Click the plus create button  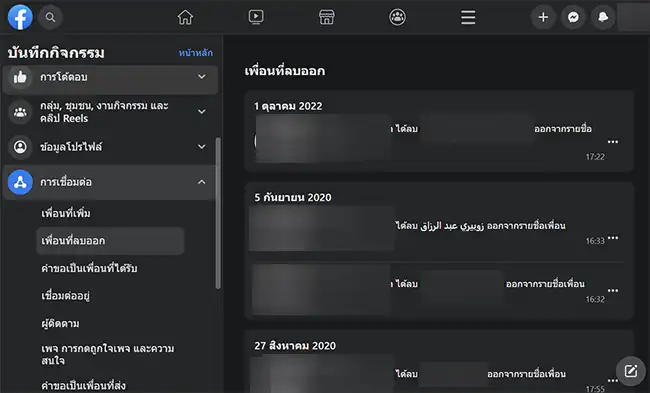tap(543, 17)
